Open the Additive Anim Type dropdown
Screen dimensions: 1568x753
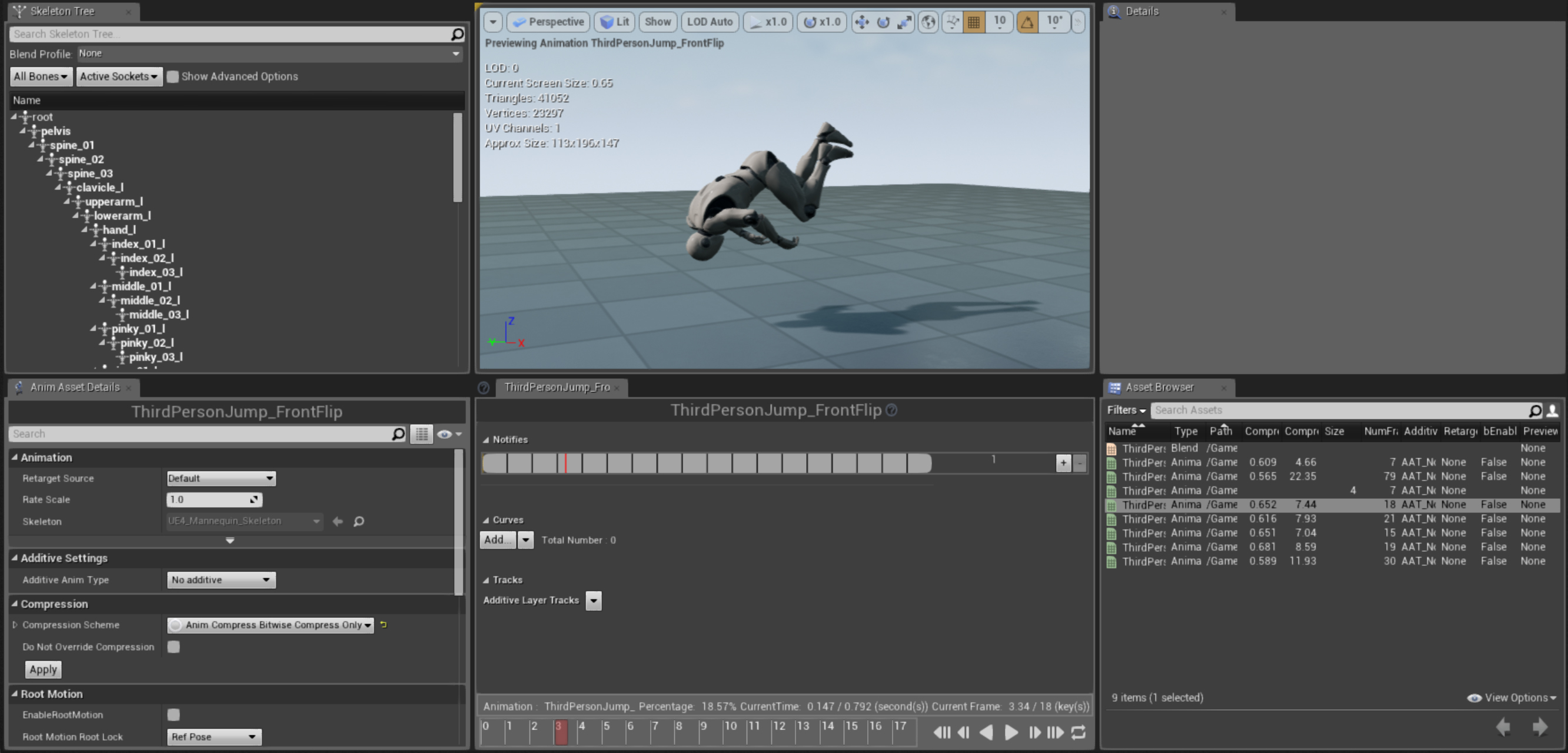[x=221, y=579]
